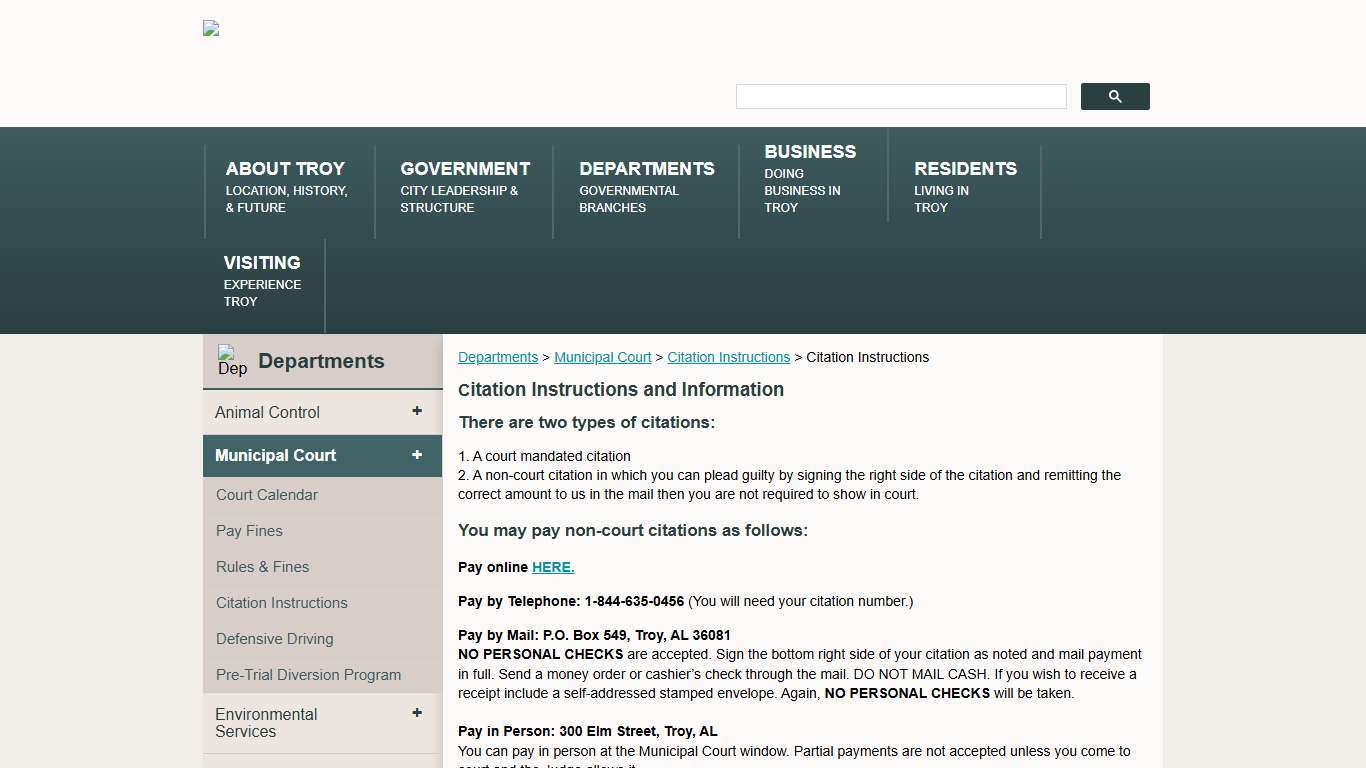Open Court Calendar in sidebar

click(x=267, y=495)
